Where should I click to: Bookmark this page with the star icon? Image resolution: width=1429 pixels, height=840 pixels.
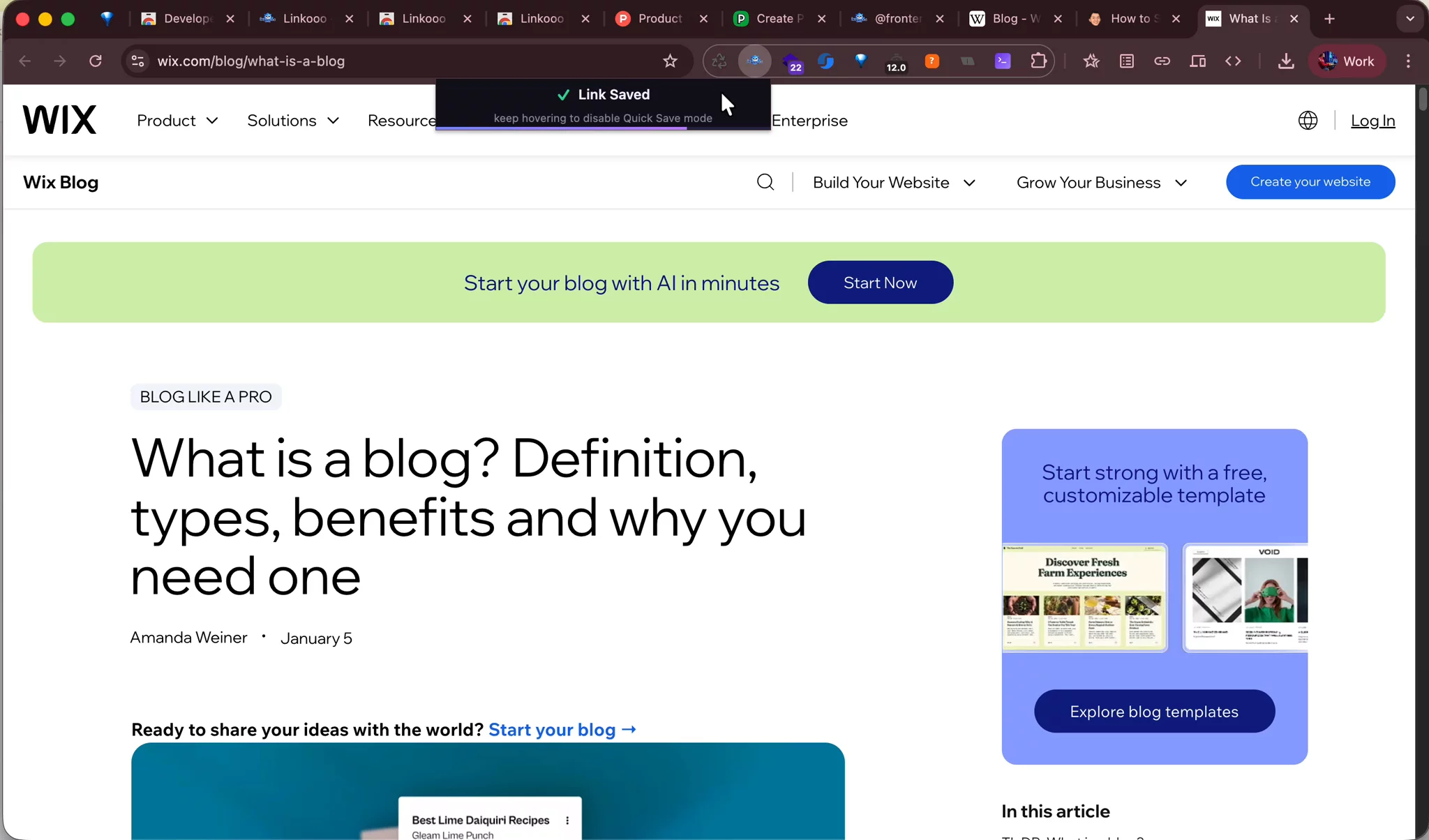(x=670, y=61)
